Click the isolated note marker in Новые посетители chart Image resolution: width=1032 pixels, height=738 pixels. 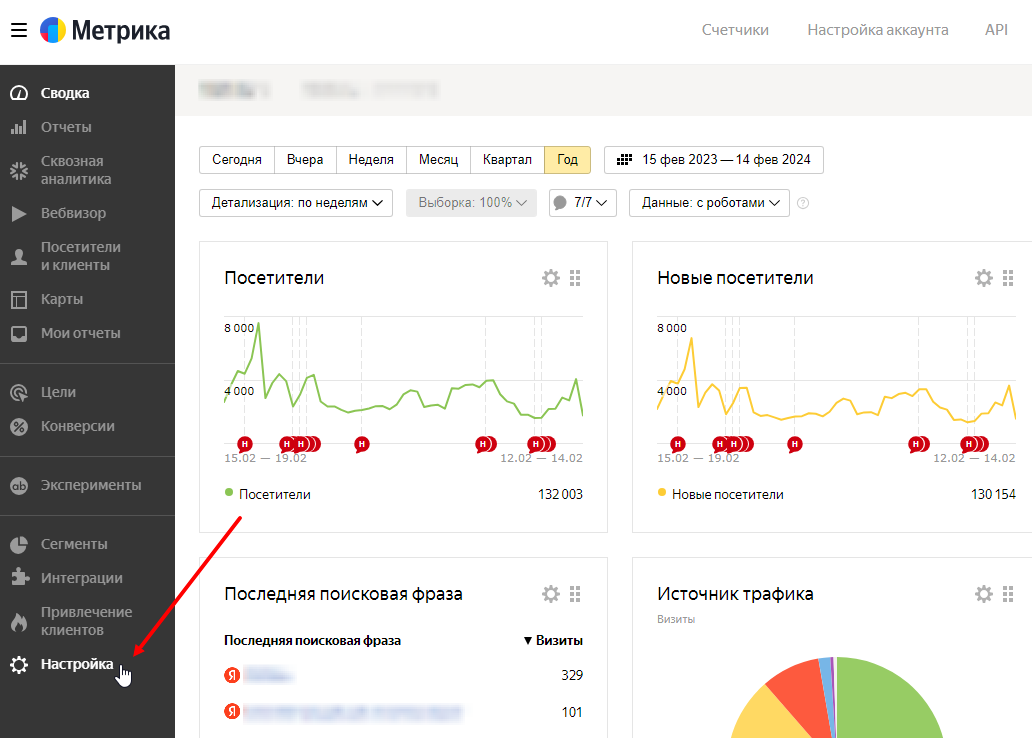click(794, 444)
